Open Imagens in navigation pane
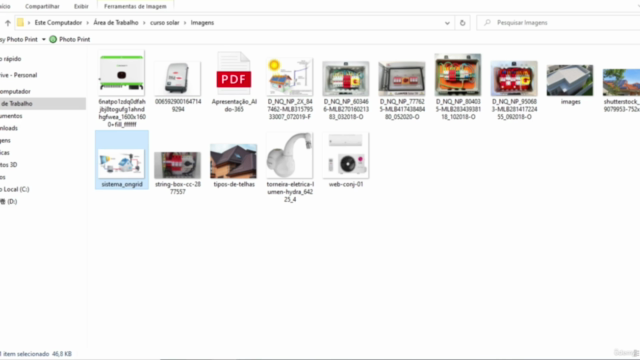The image size is (640, 360). pyautogui.click(x=5, y=140)
